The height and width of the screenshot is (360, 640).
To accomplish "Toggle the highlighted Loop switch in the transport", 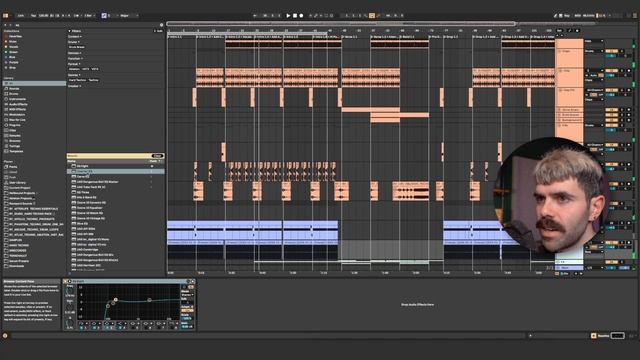I will pos(372,16).
